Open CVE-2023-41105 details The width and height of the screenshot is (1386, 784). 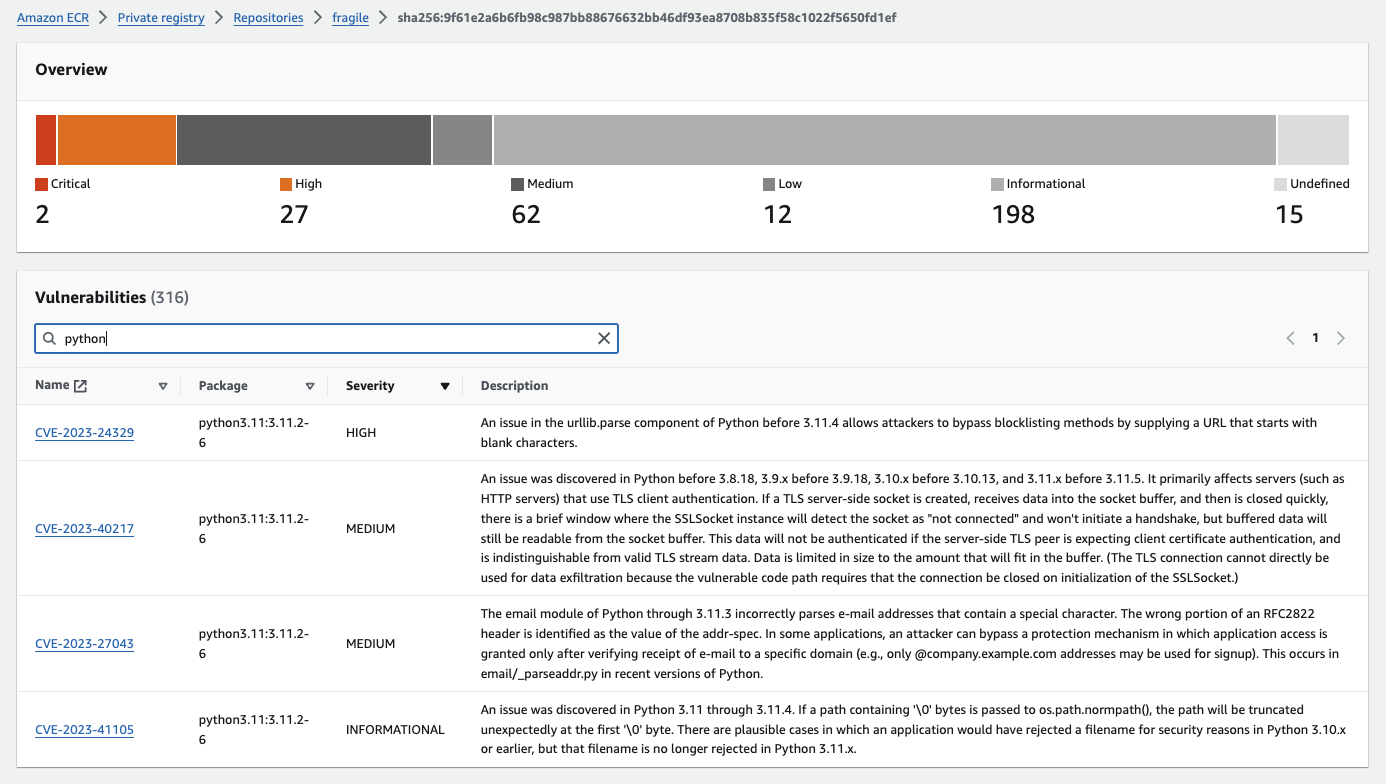click(84, 730)
